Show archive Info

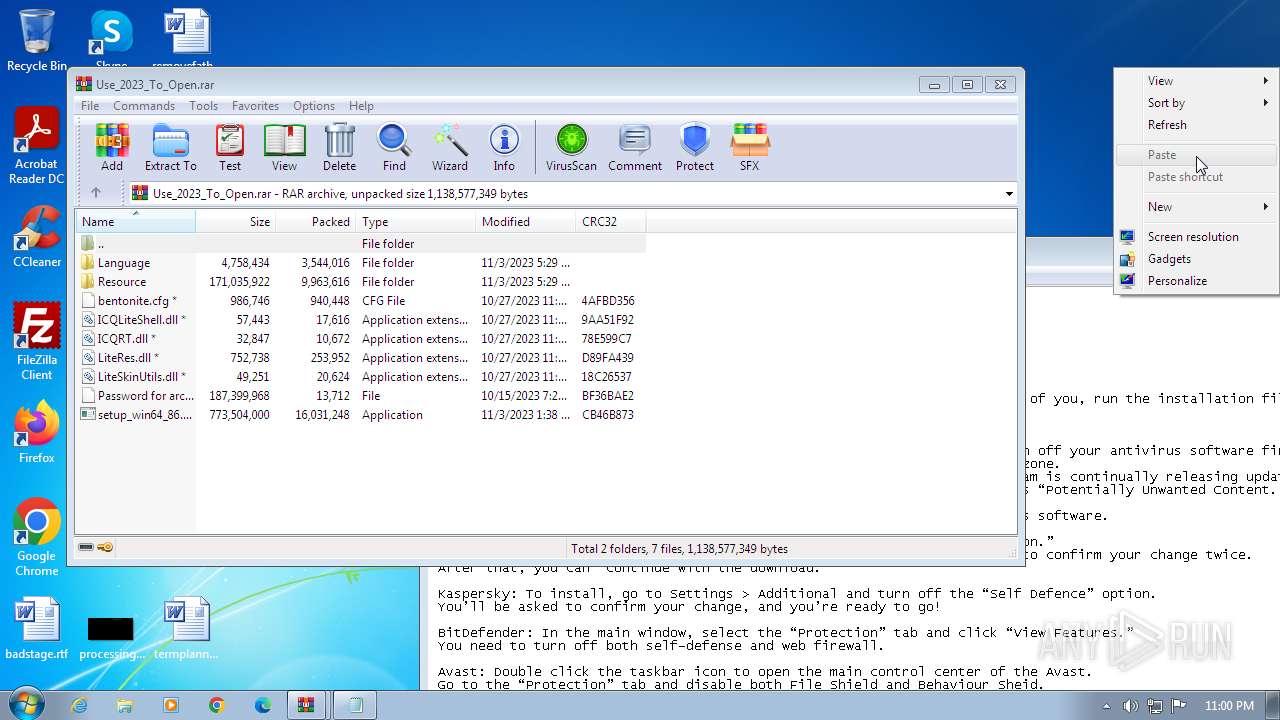coord(504,147)
